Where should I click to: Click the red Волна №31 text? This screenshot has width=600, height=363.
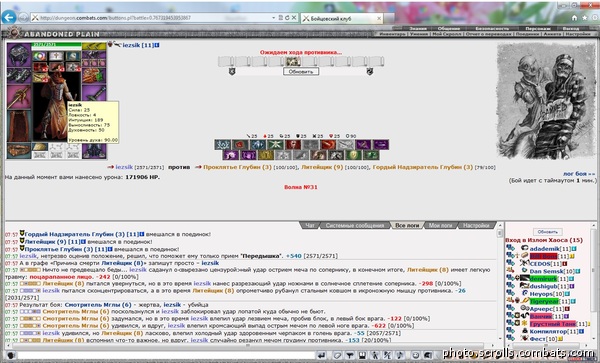(300, 187)
